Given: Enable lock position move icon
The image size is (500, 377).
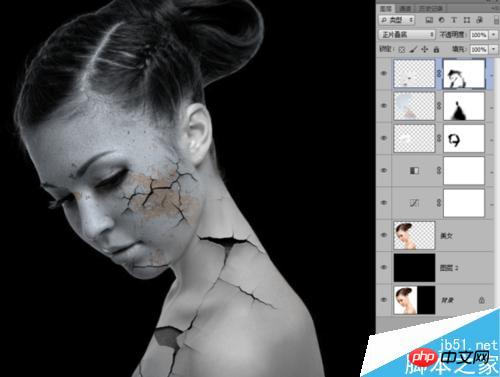Looking at the screenshot, I should 425,50.
